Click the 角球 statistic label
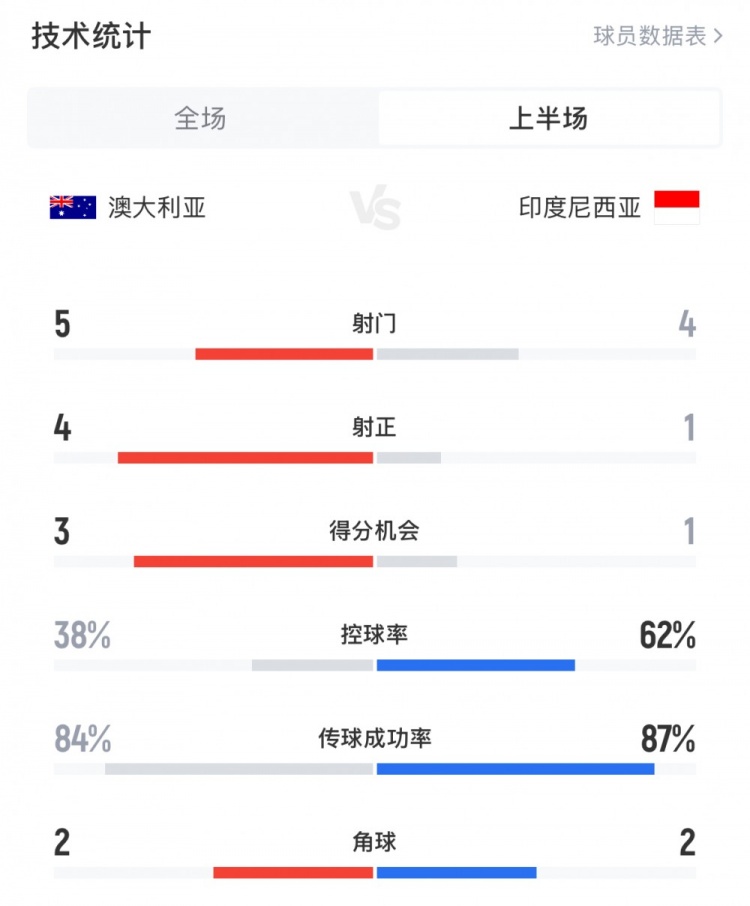This screenshot has height=906, width=750. (375, 842)
